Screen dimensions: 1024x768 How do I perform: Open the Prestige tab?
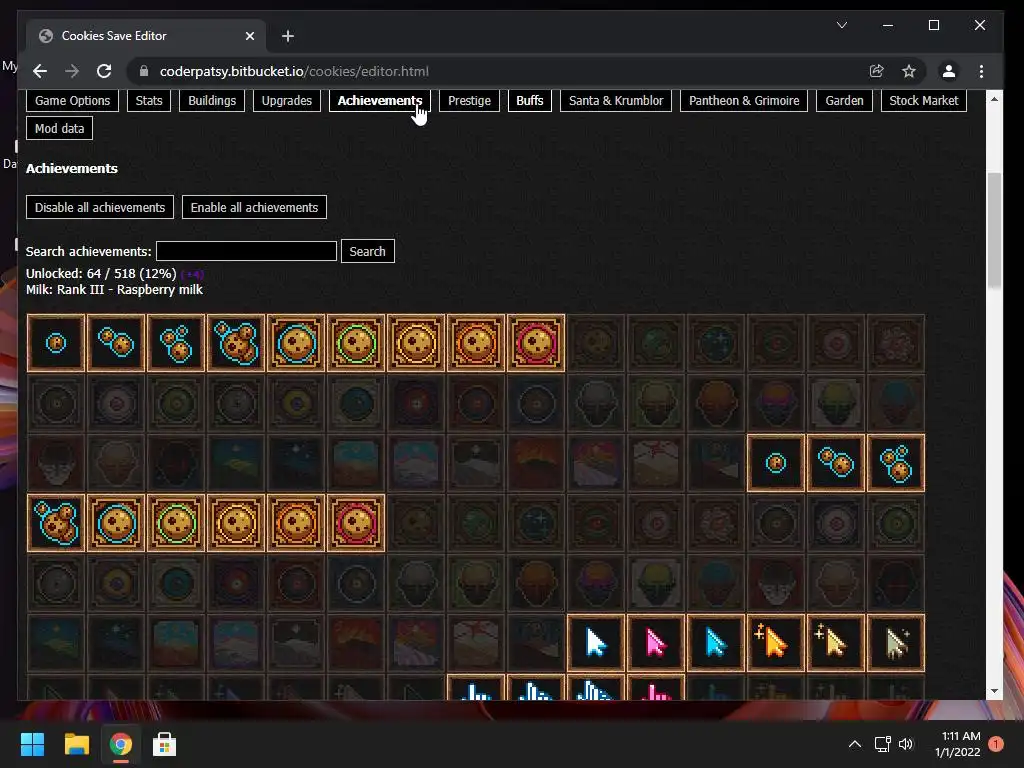469,101
